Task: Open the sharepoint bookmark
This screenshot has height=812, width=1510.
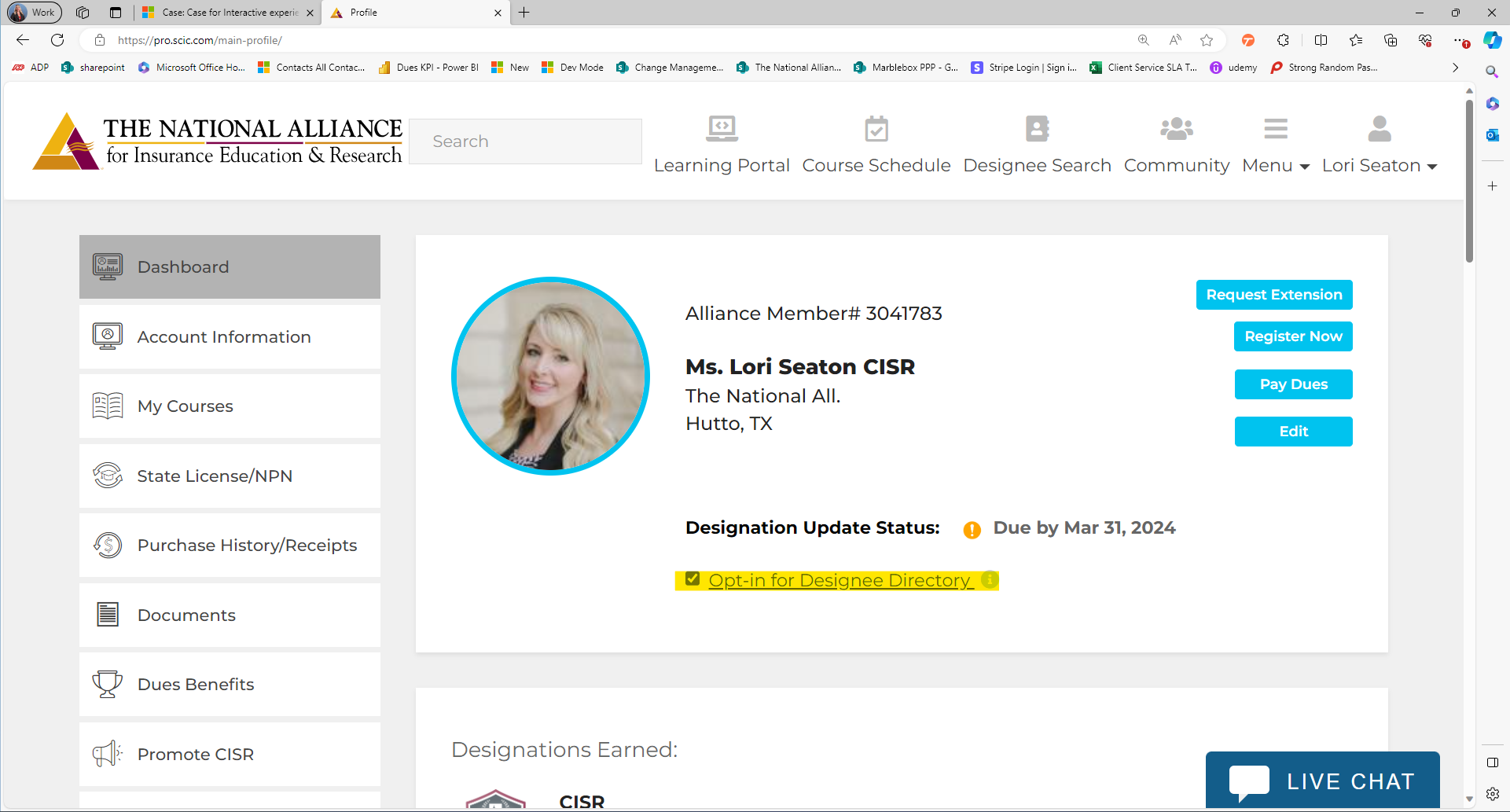Action: (x=93, y=68)
